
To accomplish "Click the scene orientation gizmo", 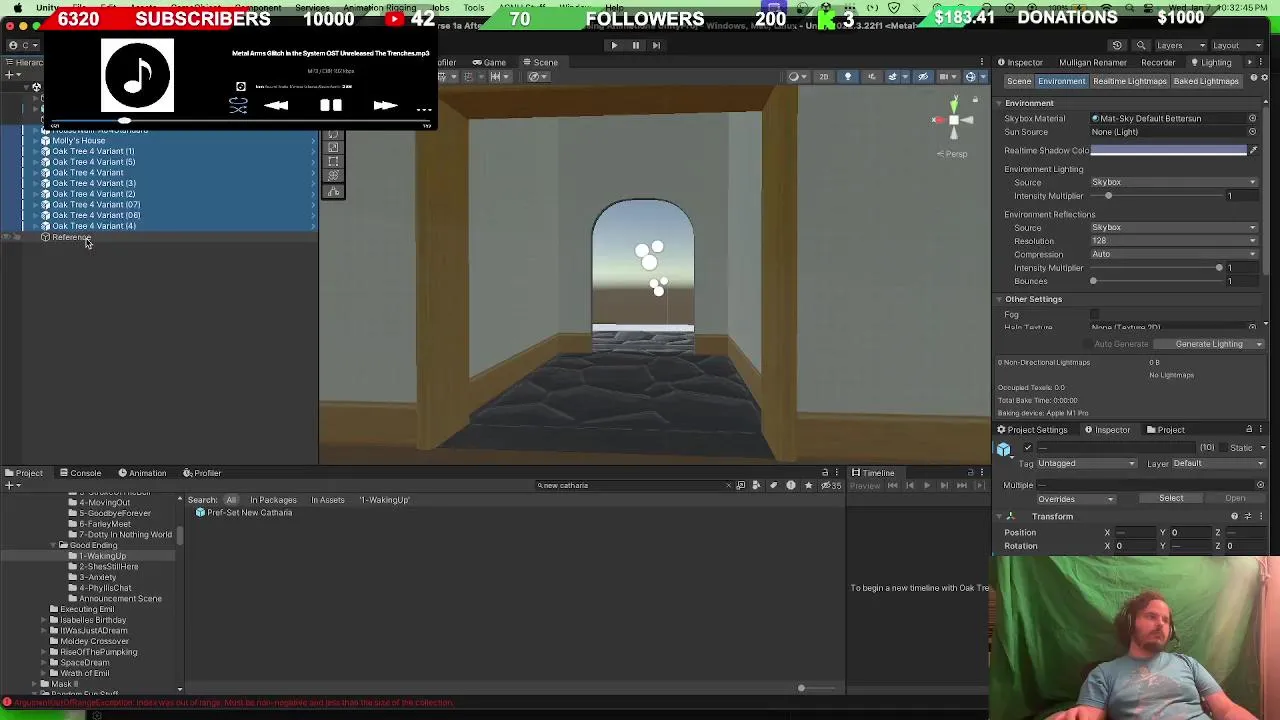I will (x=953, y=120).
